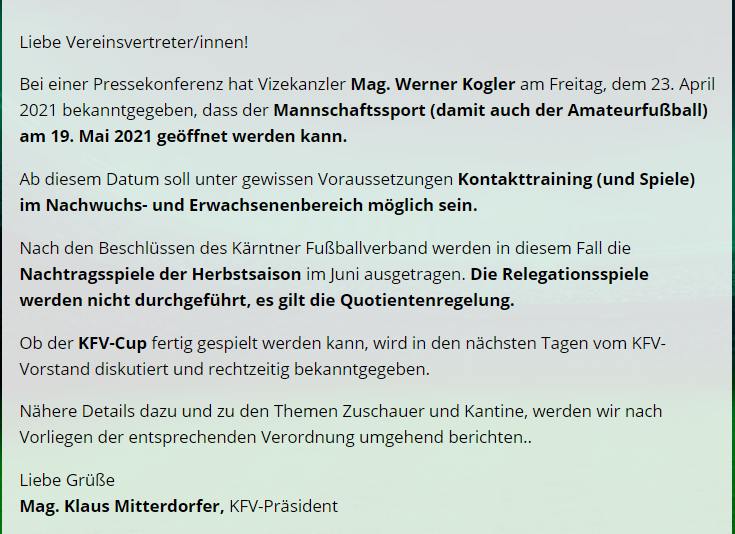Click "Vorliegen der entsprechenden Verordnung umgehend berichten.."

(275, 437)
